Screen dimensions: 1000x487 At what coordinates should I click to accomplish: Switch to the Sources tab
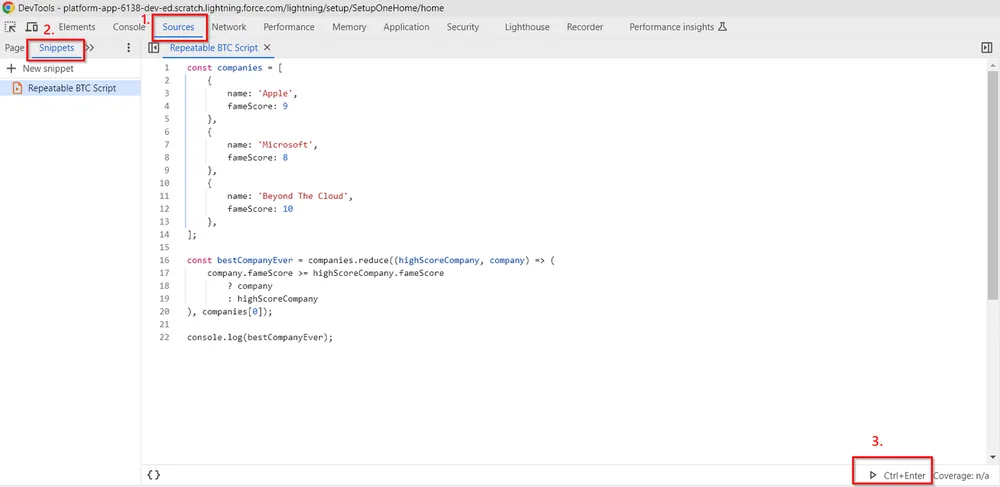click(x=178, y=27)
